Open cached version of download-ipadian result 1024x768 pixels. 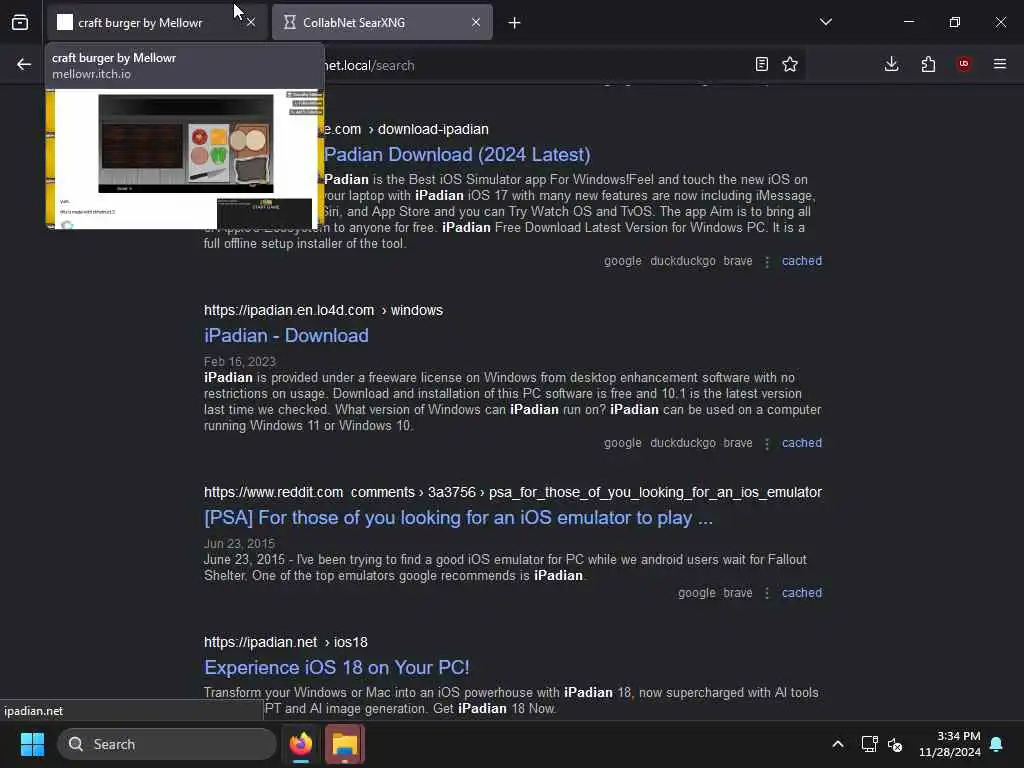click(802, 261)
